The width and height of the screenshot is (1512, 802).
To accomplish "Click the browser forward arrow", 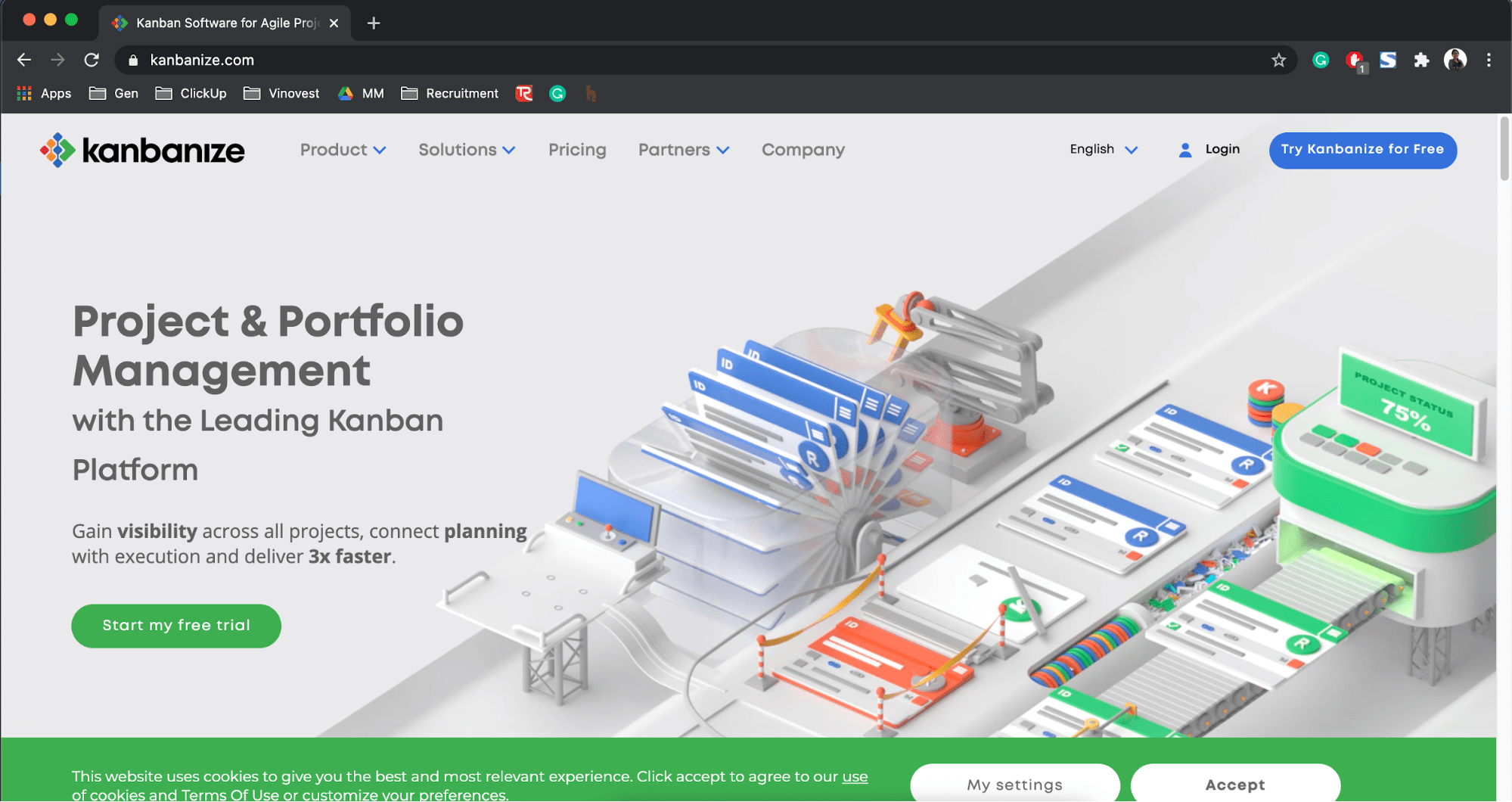I will 57,60.
